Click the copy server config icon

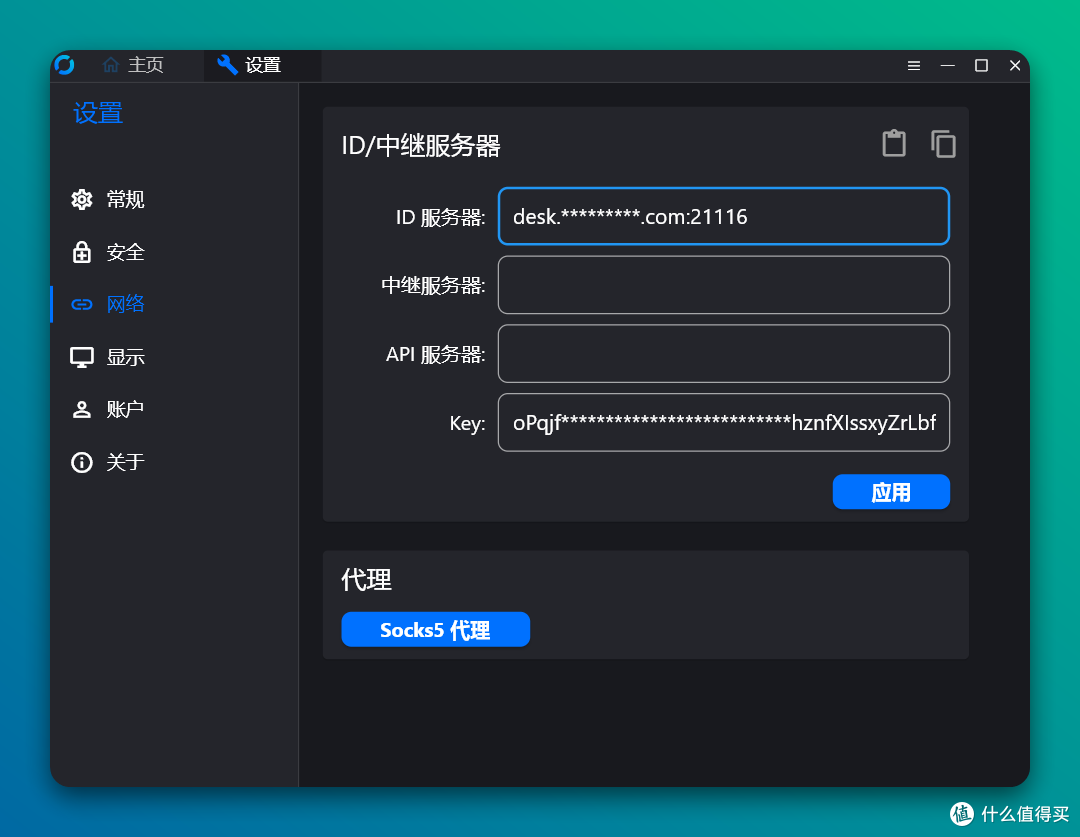(943, 144)
